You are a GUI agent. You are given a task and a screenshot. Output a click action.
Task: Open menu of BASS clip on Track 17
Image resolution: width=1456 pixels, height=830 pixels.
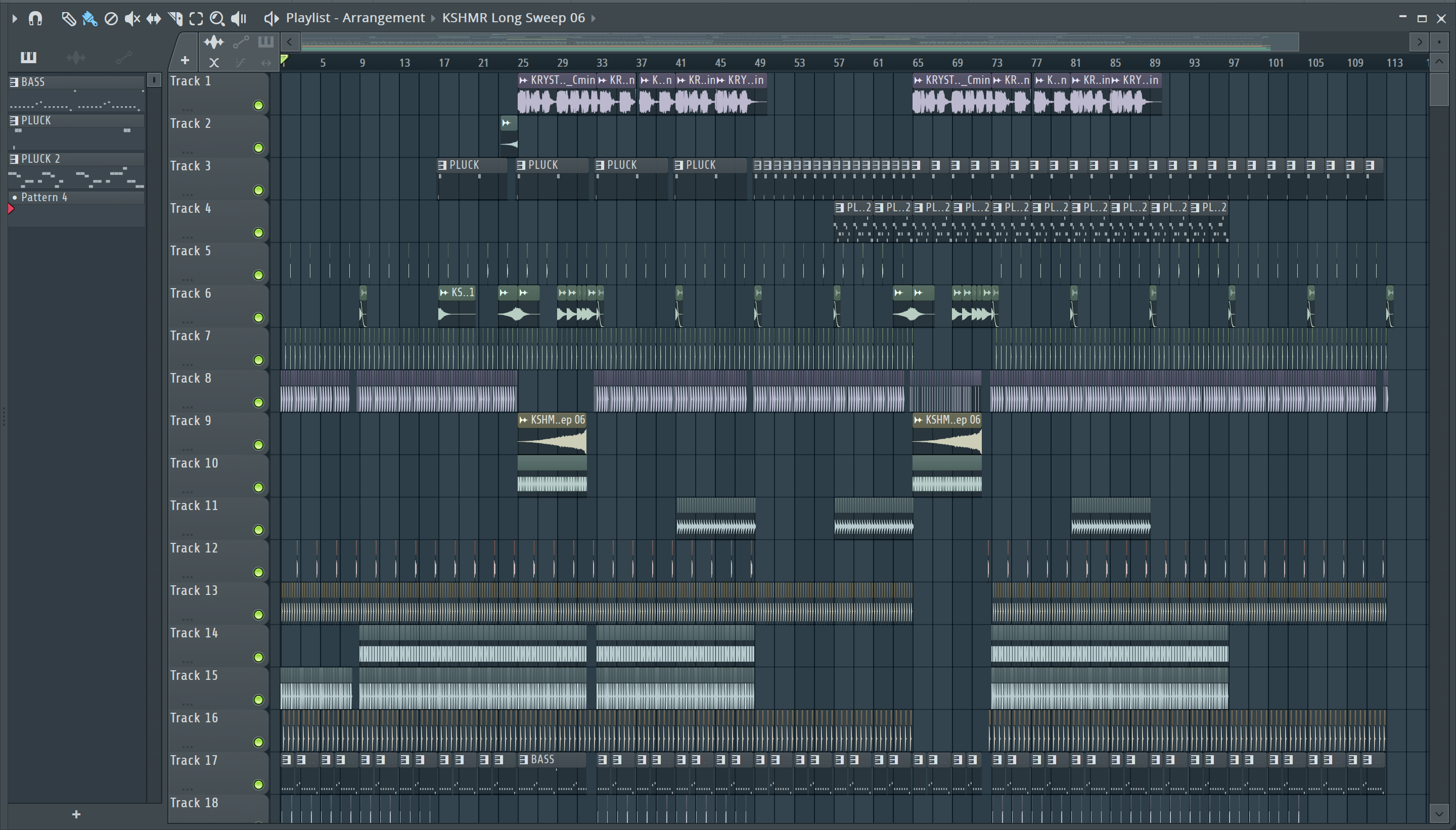523,760
